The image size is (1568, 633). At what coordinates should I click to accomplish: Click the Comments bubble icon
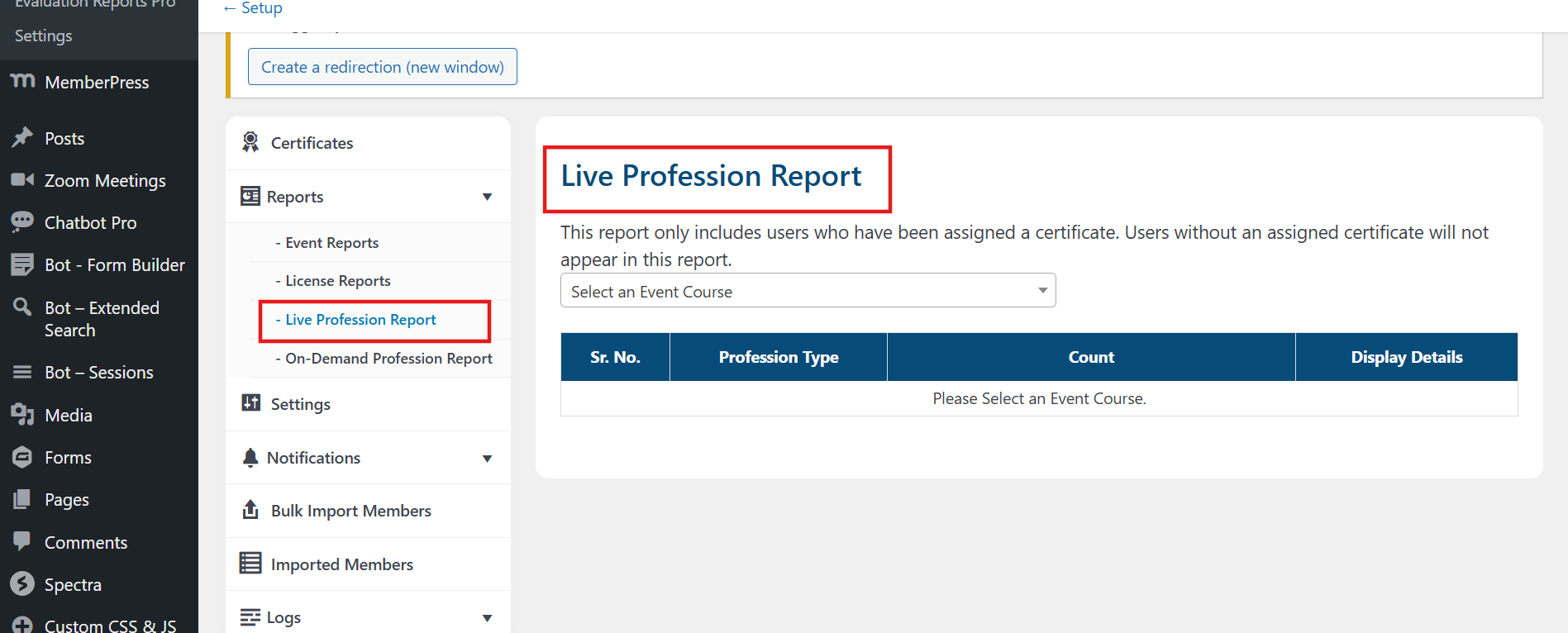[x=22, y=541]
